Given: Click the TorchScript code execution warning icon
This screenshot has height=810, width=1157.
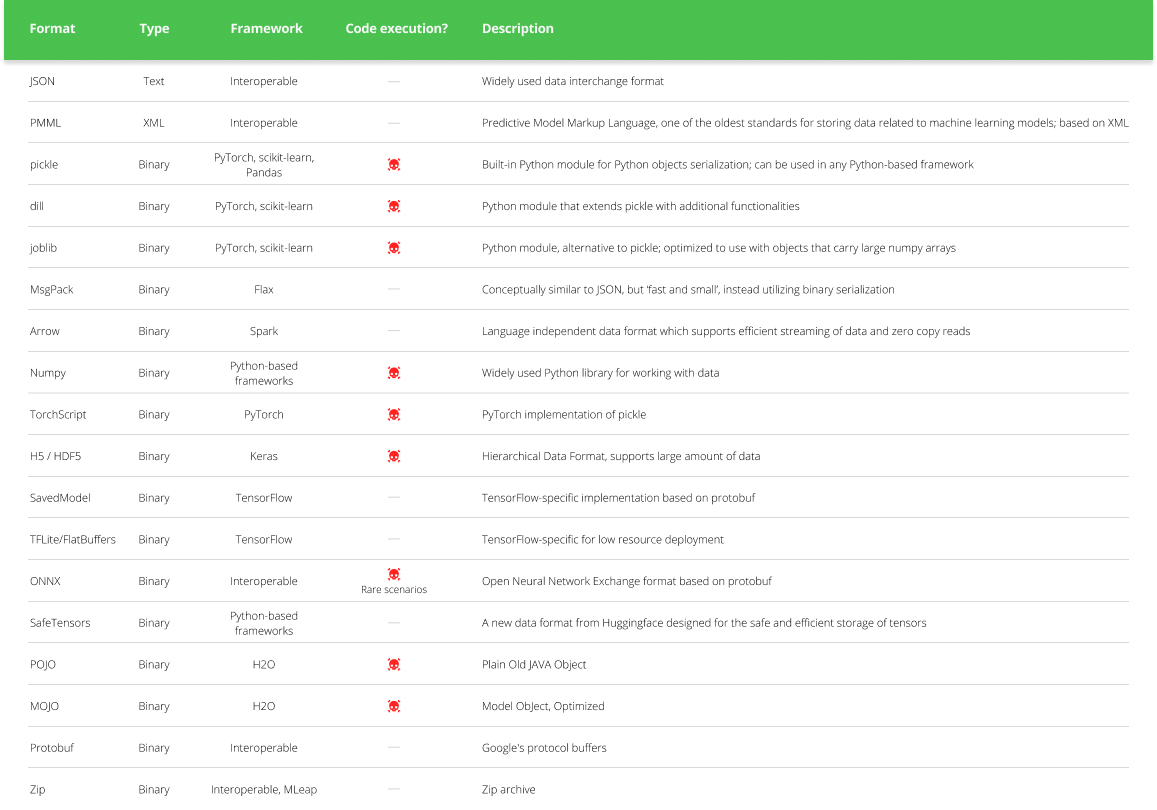Looking at the screenshot, I should 394,414.
